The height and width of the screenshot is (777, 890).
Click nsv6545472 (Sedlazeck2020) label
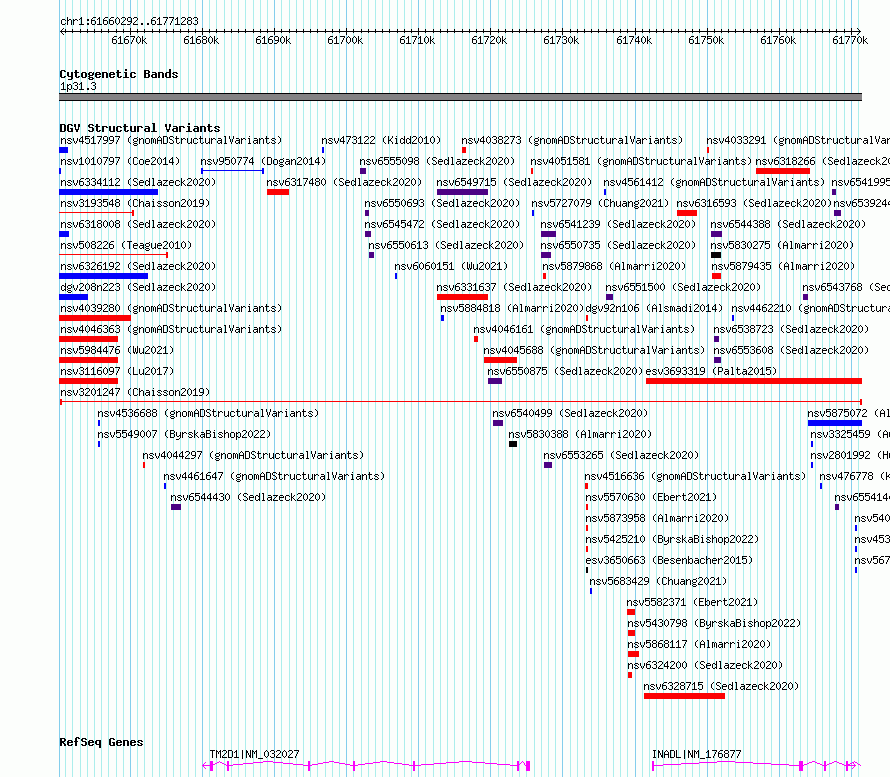click(442, 224)
